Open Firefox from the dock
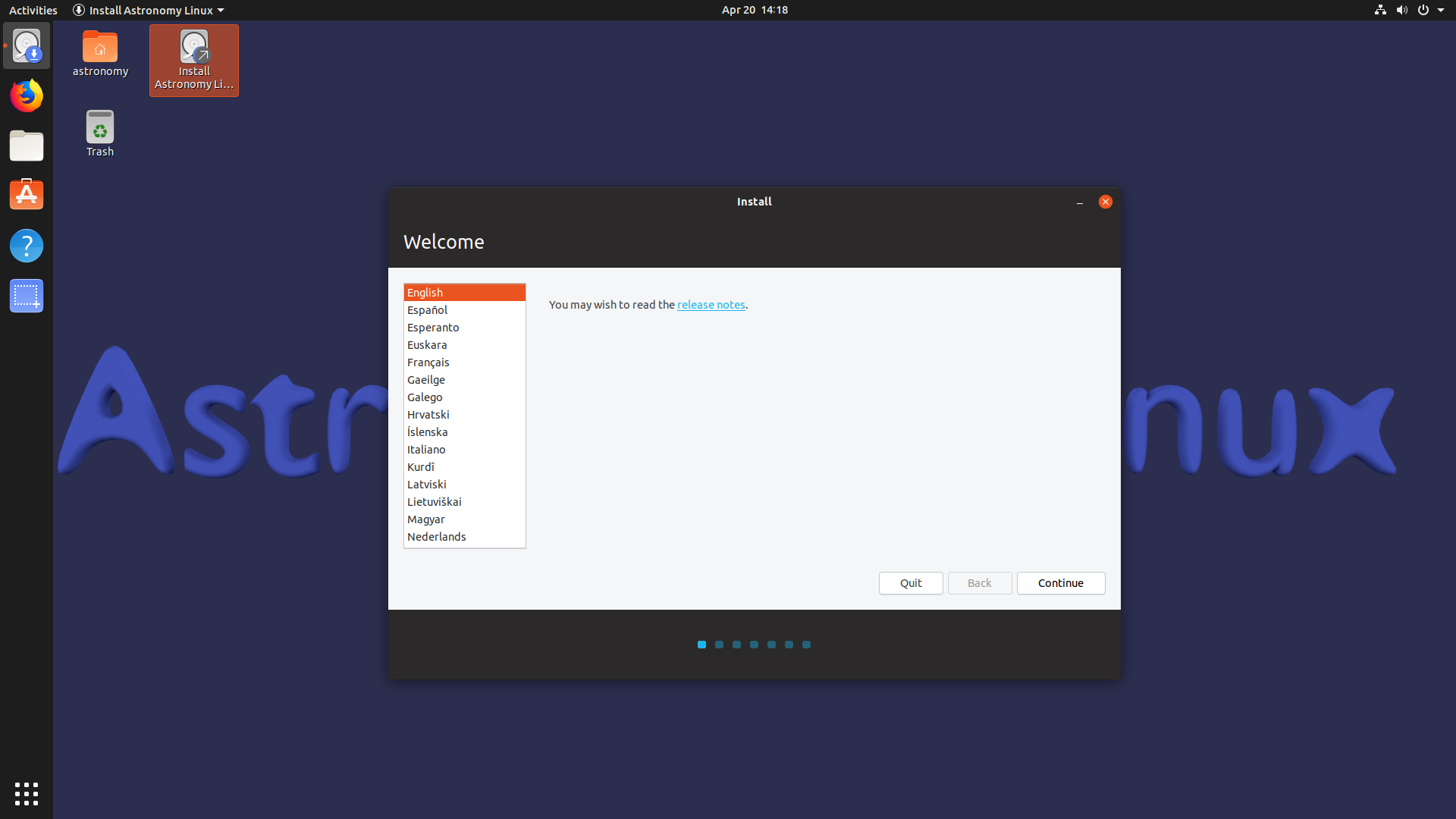Image resolution: width=1456 pixels, height=819 pixels. pyautogui.click(x=27, y=96)
